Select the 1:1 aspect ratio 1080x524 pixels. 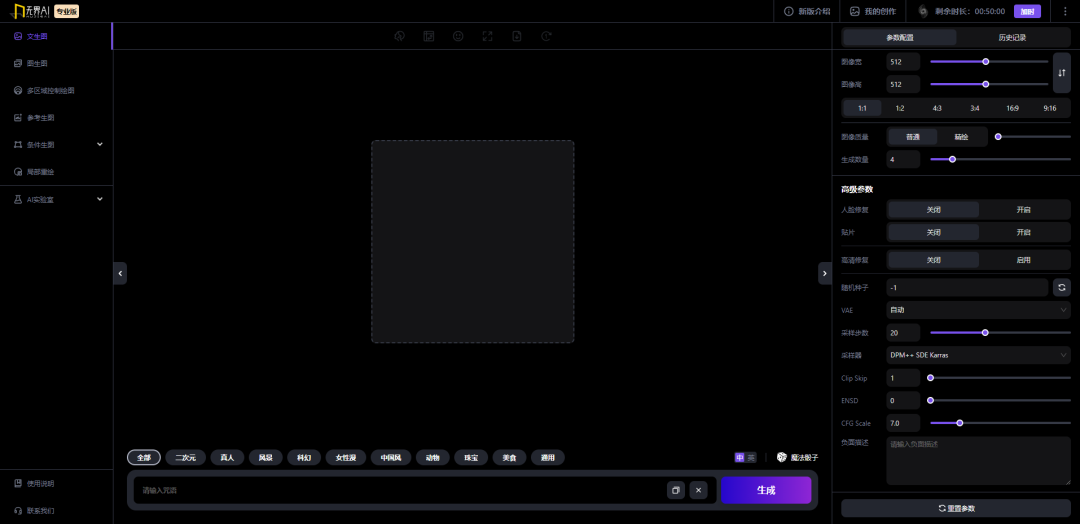[862, 108]
